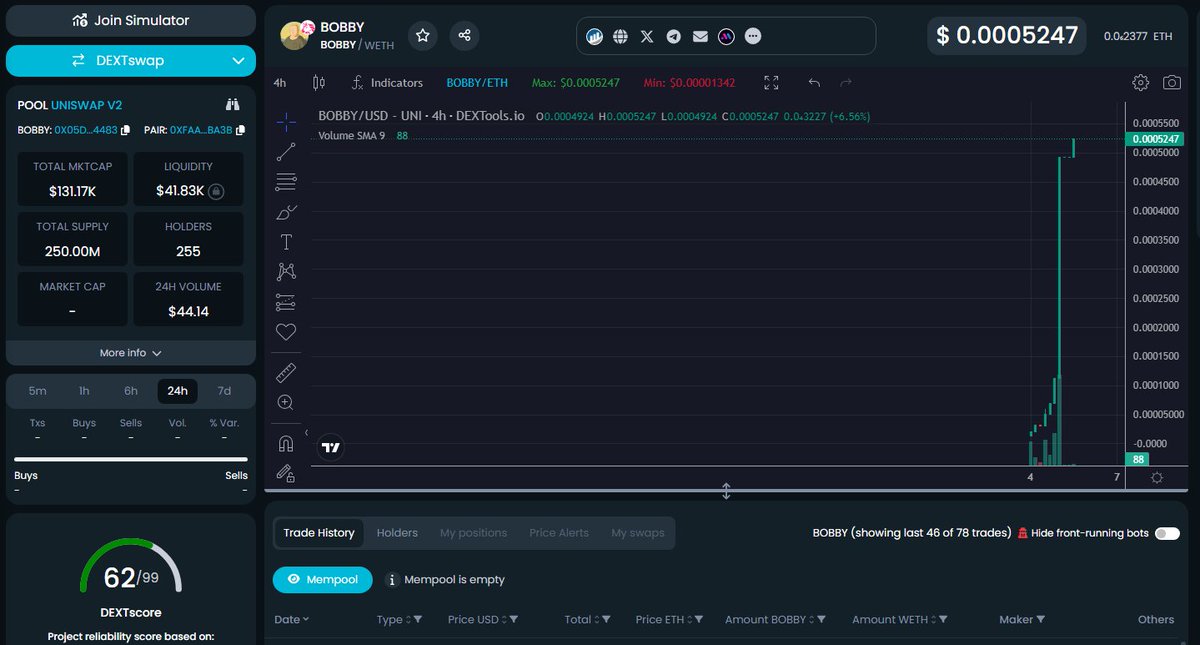
Task: Select the forecasting and measurement tool
Action: 286,302
